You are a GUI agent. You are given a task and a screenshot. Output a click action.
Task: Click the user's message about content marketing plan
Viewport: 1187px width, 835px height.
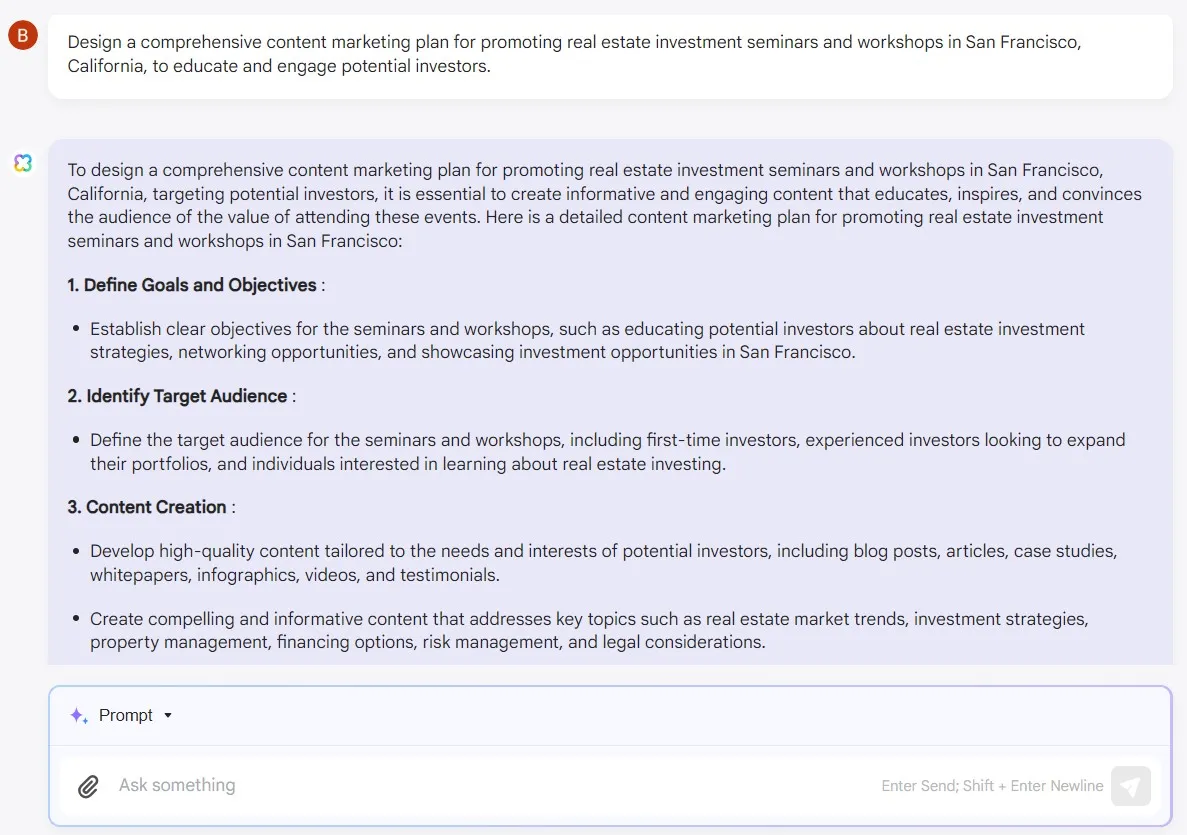point(574,54)
